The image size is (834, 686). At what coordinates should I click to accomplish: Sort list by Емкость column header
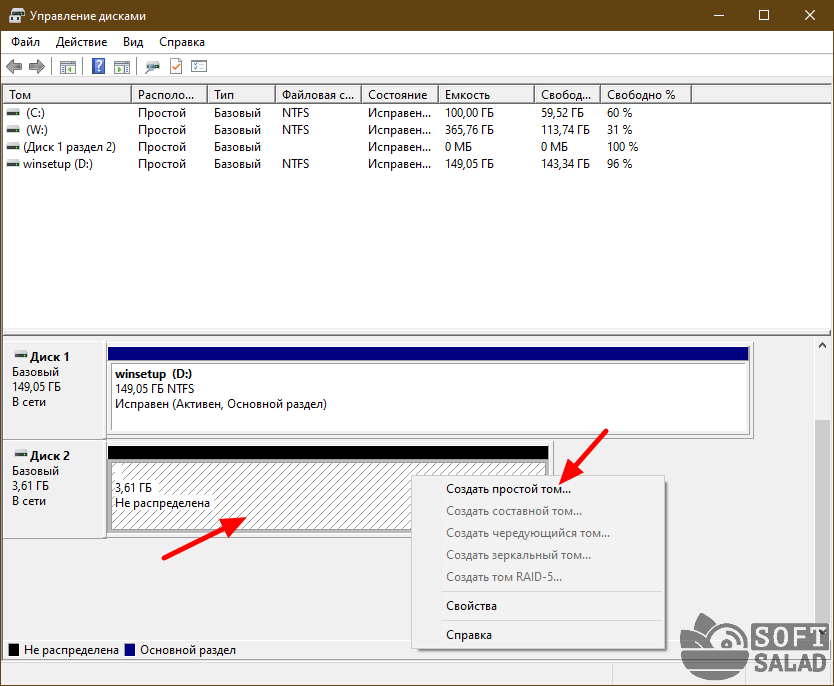(x=484, y=95)
